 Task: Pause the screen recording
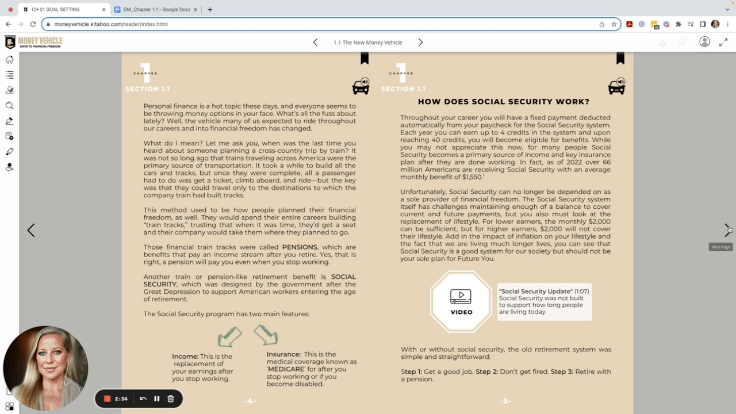[x=157, y=399]
